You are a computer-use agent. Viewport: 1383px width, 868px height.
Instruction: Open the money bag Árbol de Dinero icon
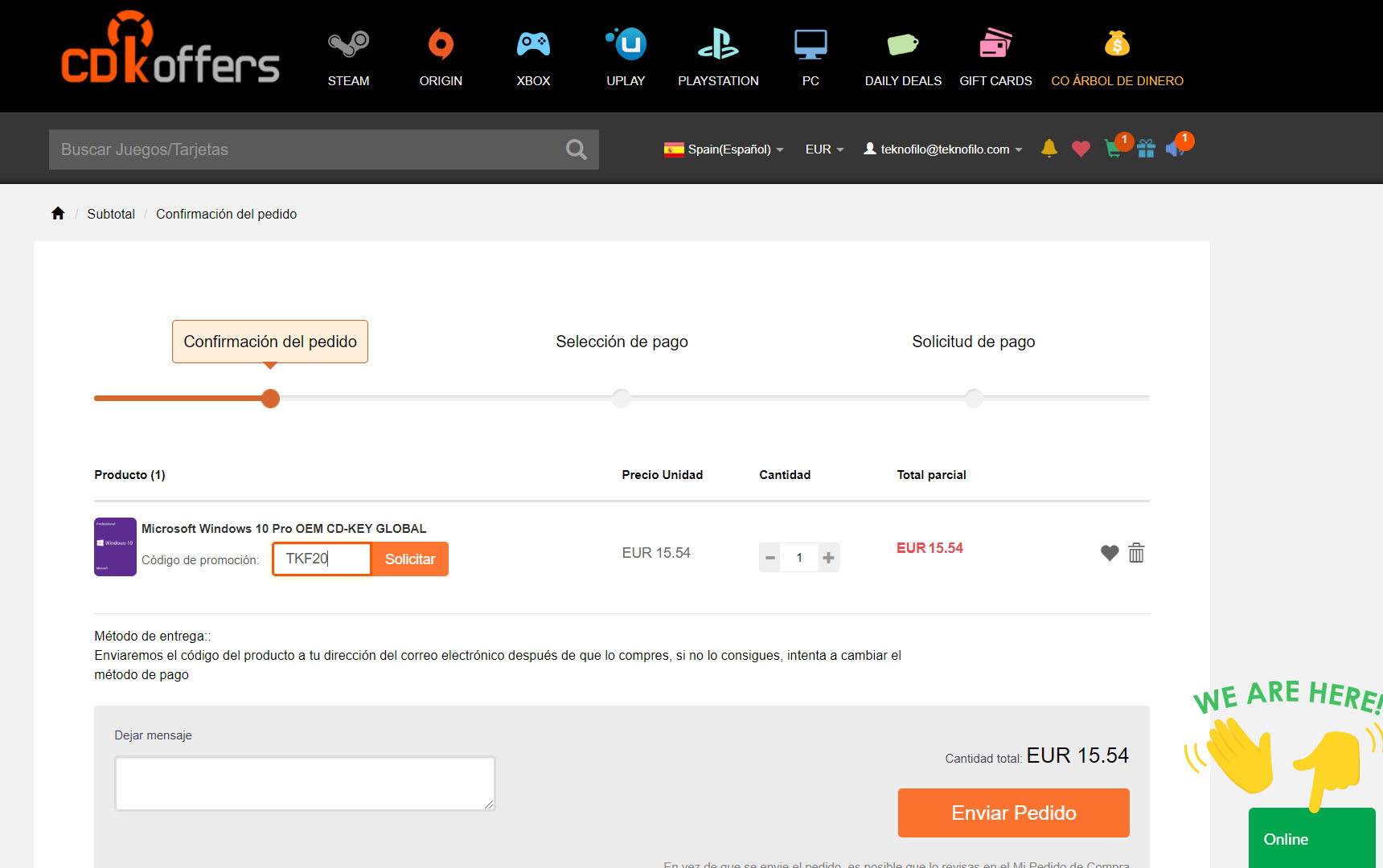(1117, 43)
